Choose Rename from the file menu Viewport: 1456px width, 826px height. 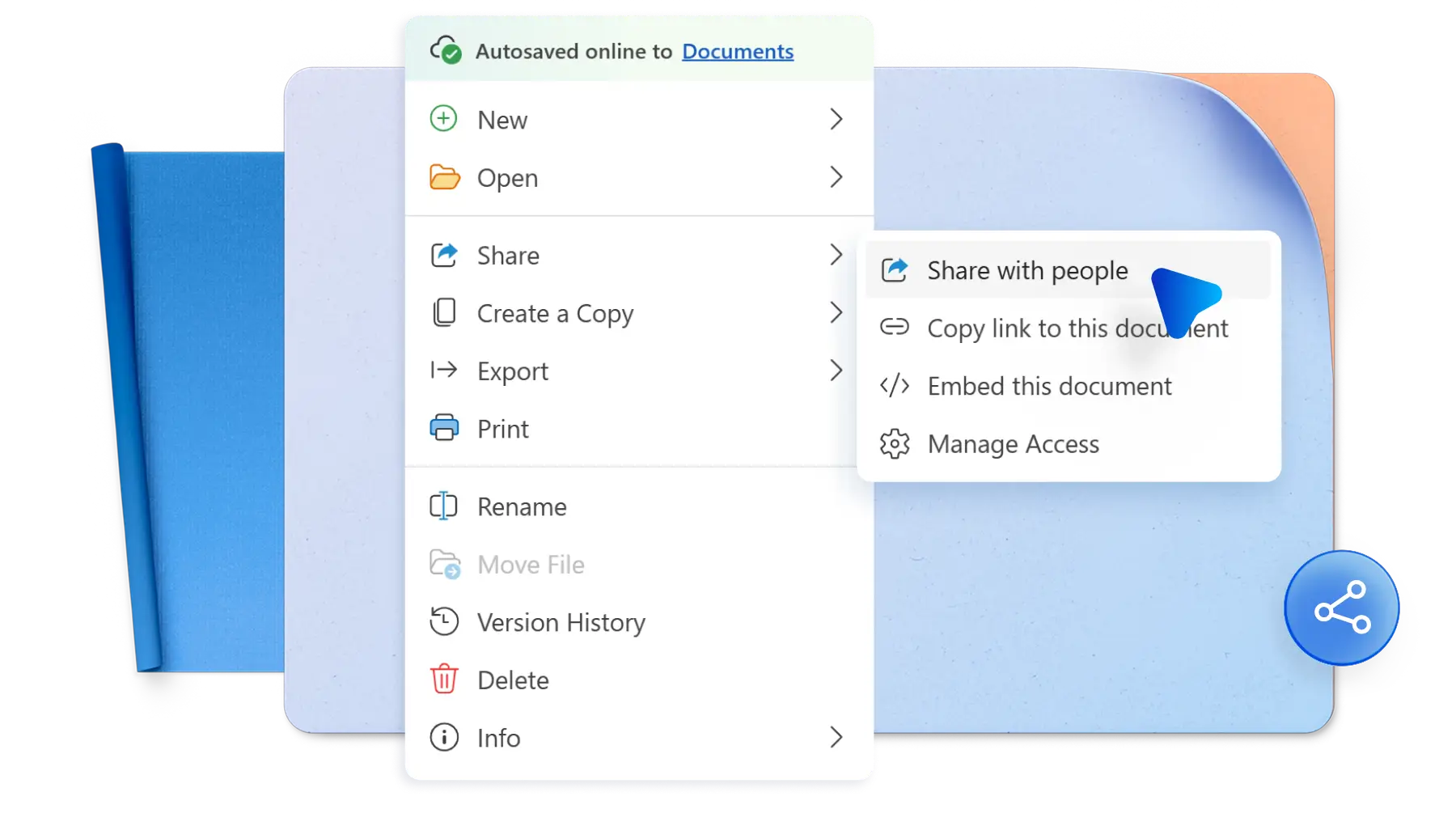pyautogui.click(x=522, y=506)
